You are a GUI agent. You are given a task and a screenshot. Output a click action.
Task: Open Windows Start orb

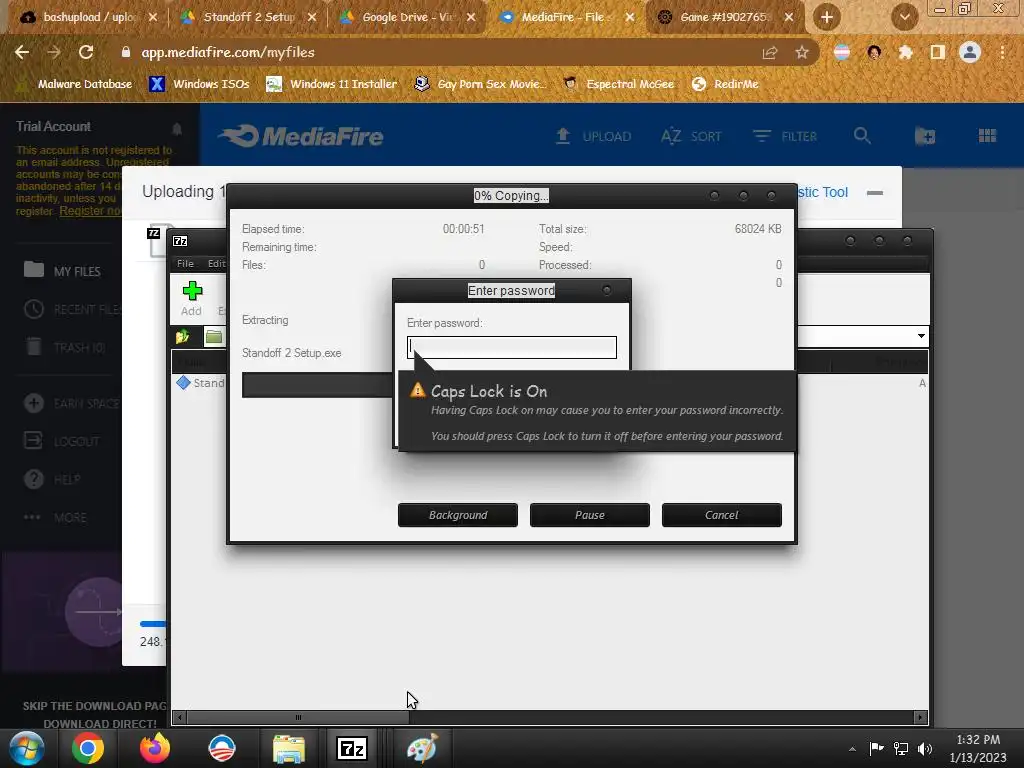tap(27, 748)
